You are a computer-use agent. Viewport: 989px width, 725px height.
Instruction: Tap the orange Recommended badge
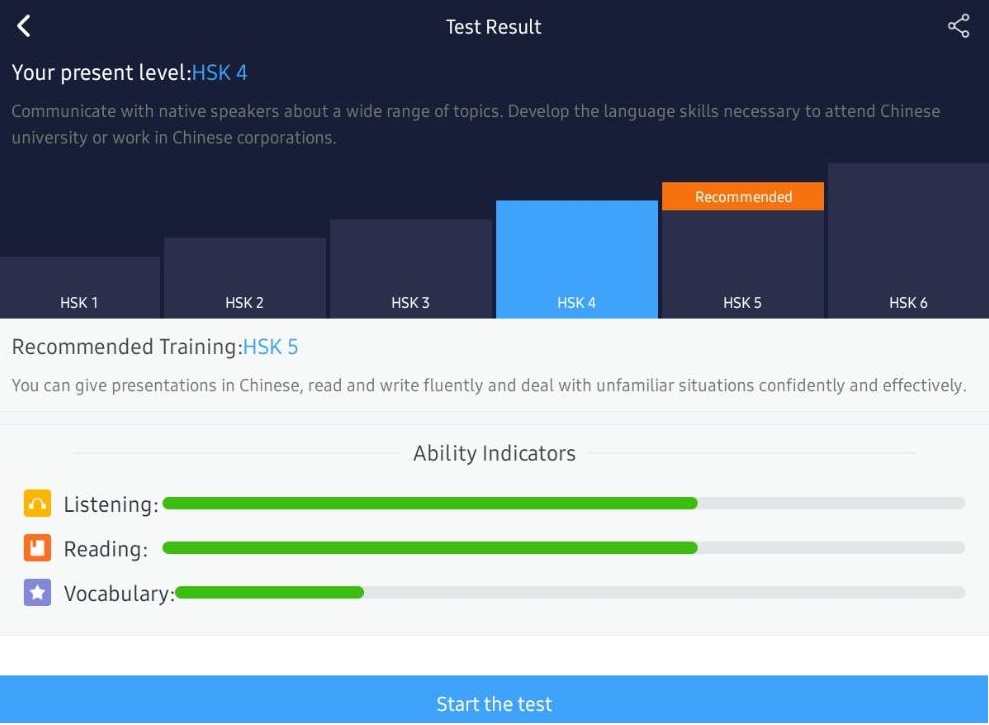click(x=743, y=197)
